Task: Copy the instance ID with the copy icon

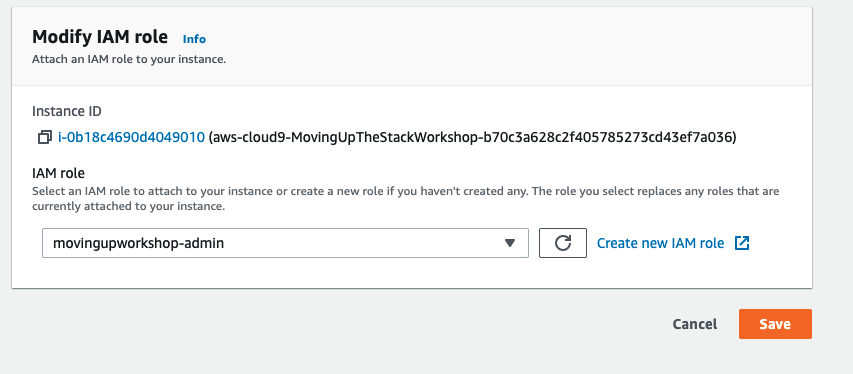Action: (45, 138)
